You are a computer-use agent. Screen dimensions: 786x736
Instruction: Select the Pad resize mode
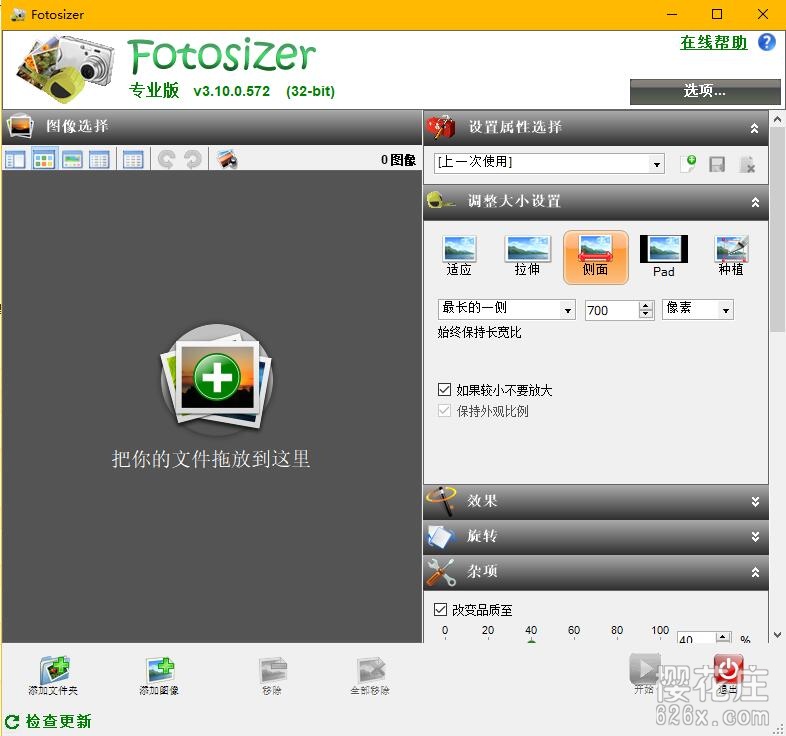click(664, 256)
